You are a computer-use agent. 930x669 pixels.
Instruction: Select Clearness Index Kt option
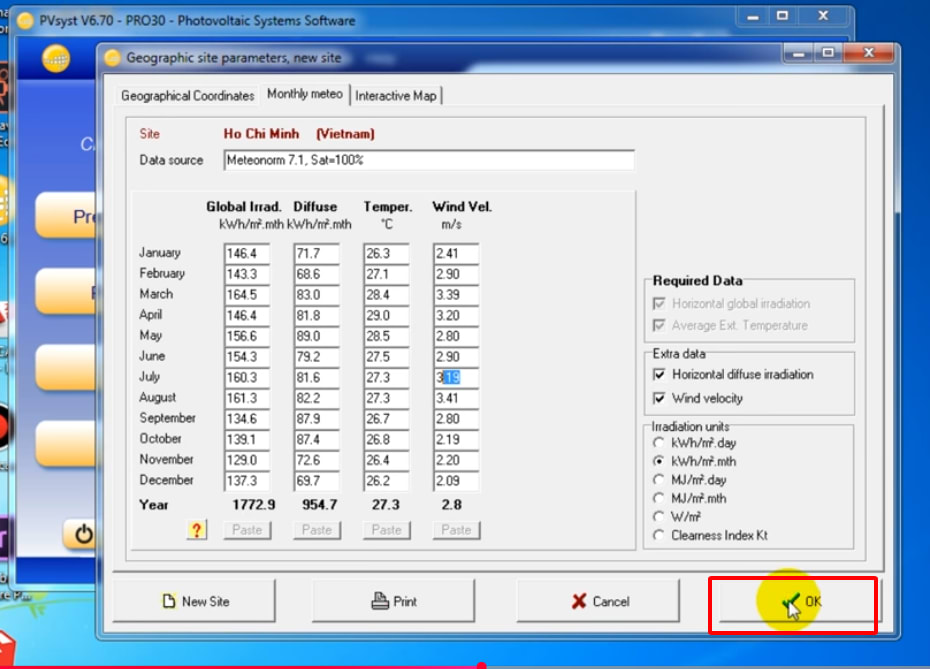point(658,535)
